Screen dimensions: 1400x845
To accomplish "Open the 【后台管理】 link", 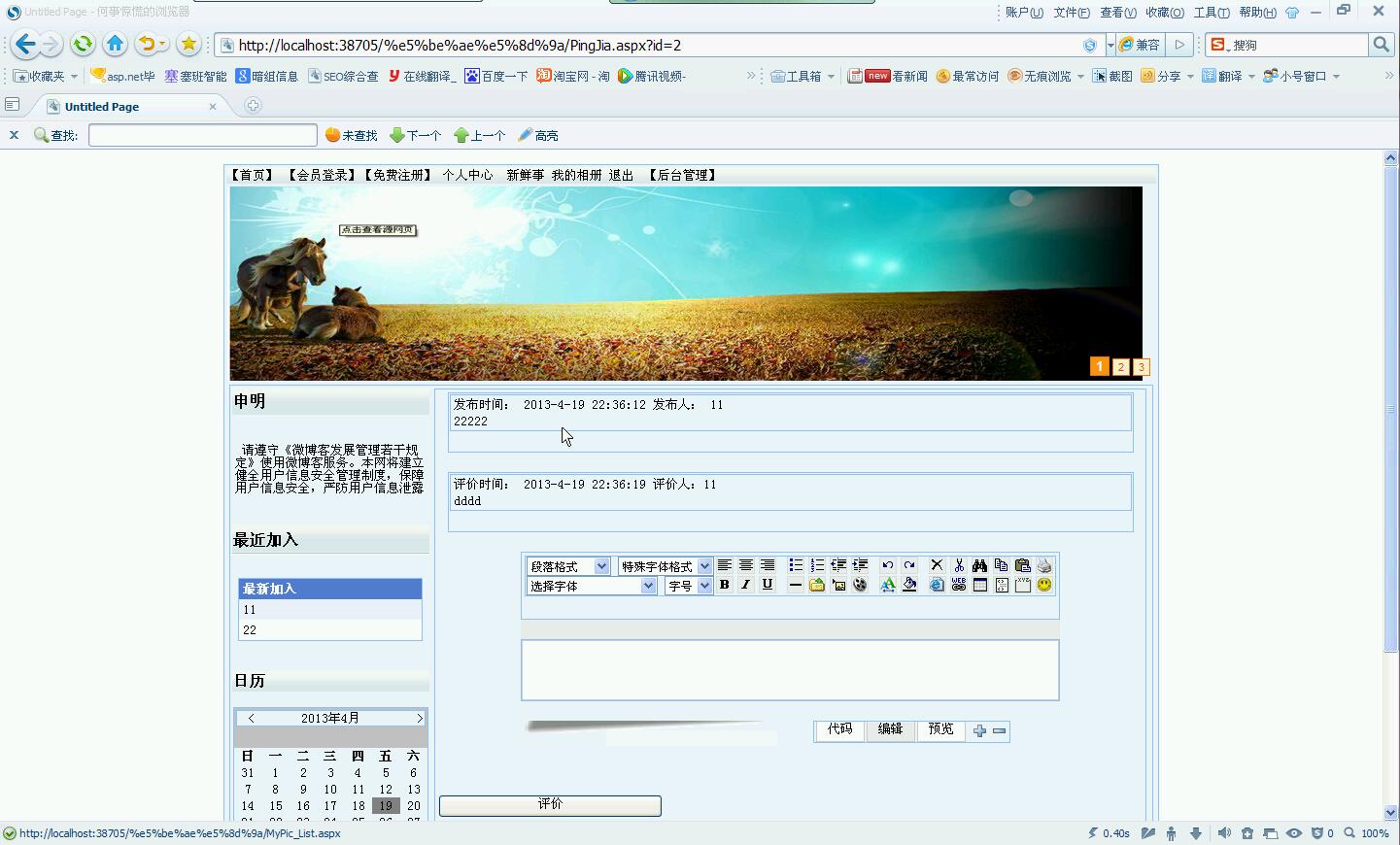I will click(682, 175).
